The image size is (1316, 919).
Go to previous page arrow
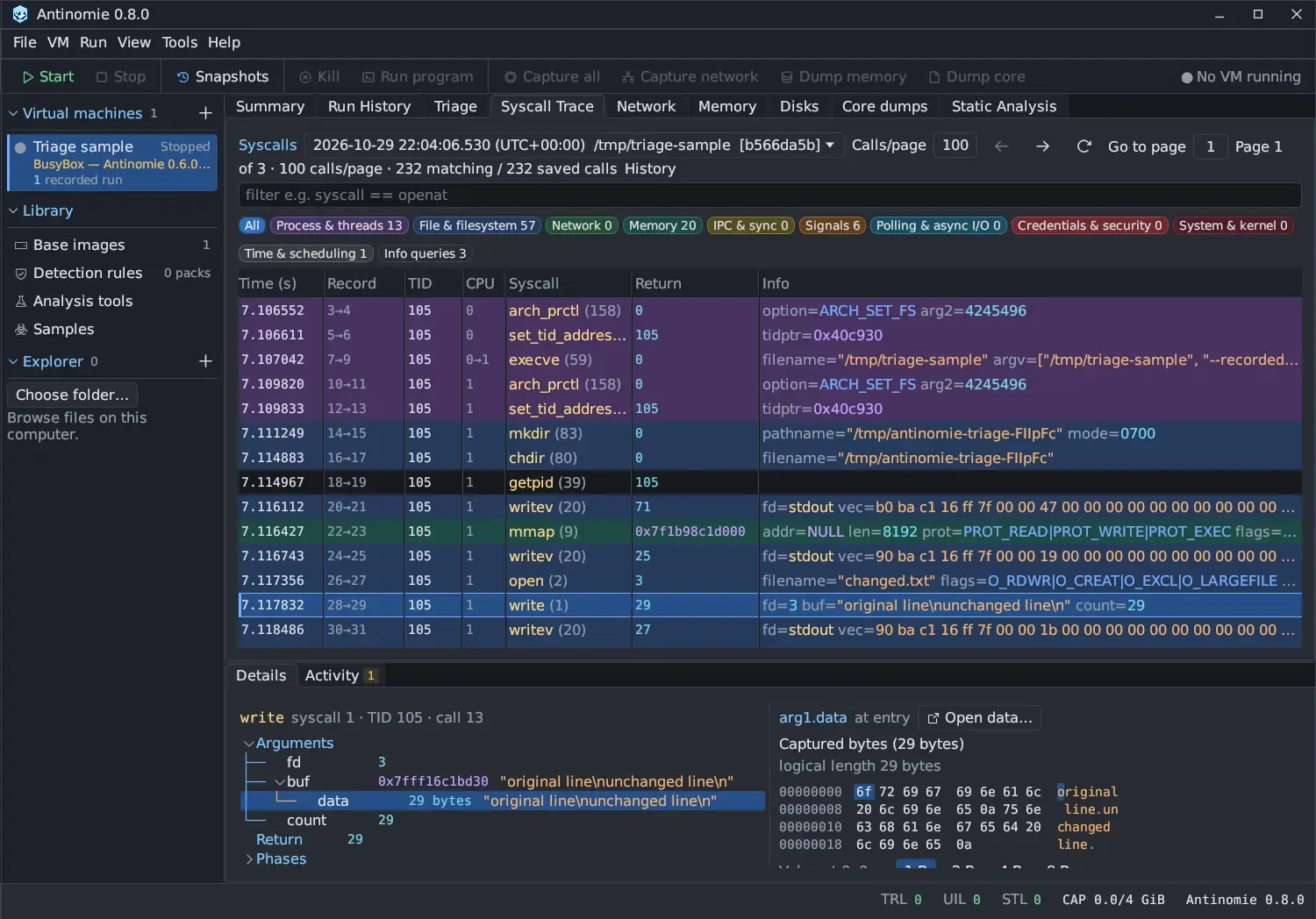pyautogui.click(x=1001, y=146)
